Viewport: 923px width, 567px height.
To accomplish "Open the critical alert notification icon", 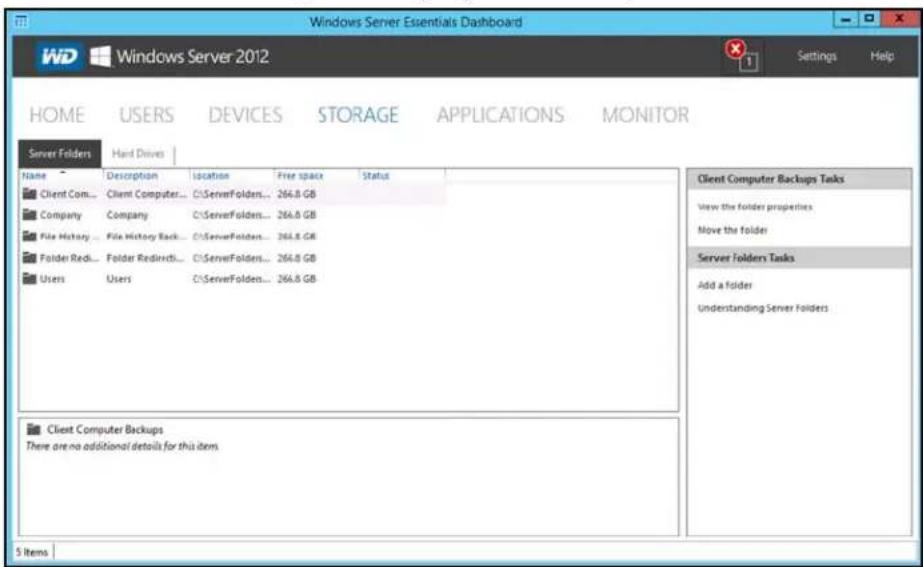I will [741, 56].
